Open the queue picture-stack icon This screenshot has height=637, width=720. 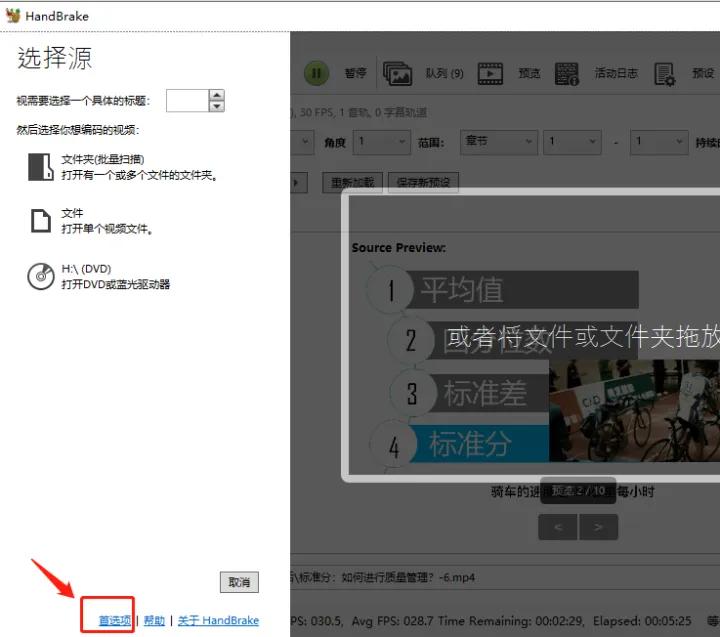click(397, 73)
